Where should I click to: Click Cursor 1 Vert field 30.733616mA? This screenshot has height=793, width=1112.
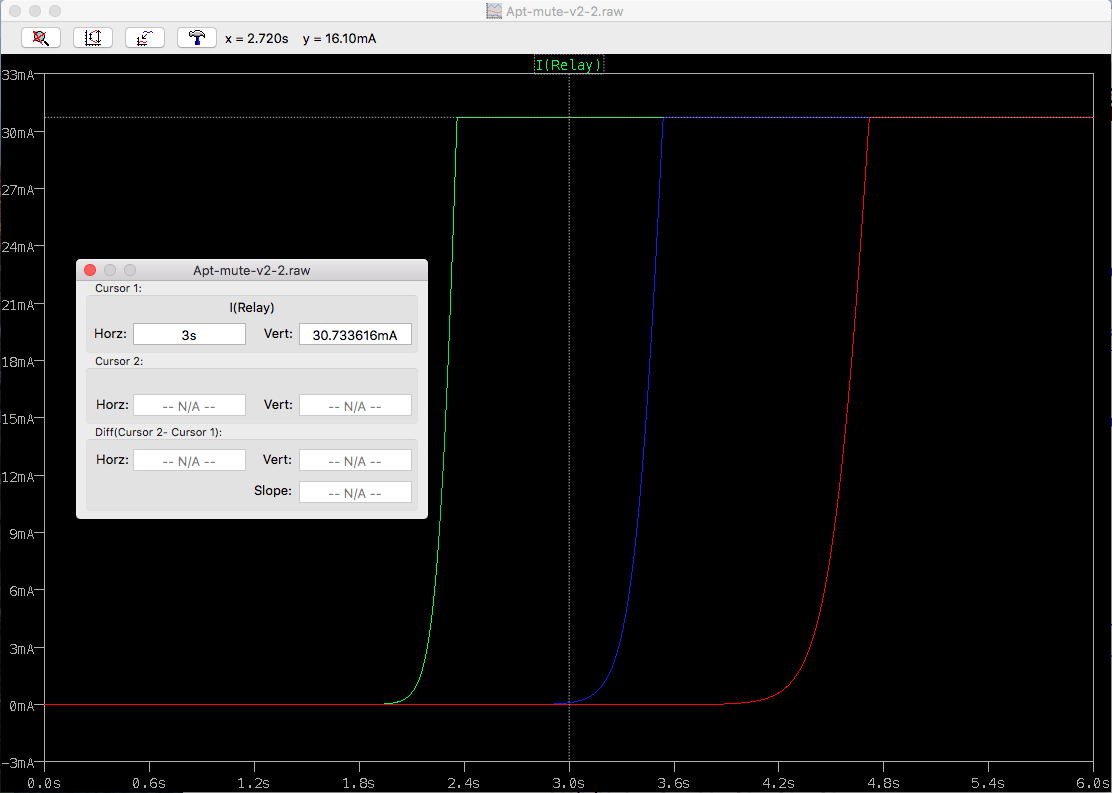click(355, 334)
